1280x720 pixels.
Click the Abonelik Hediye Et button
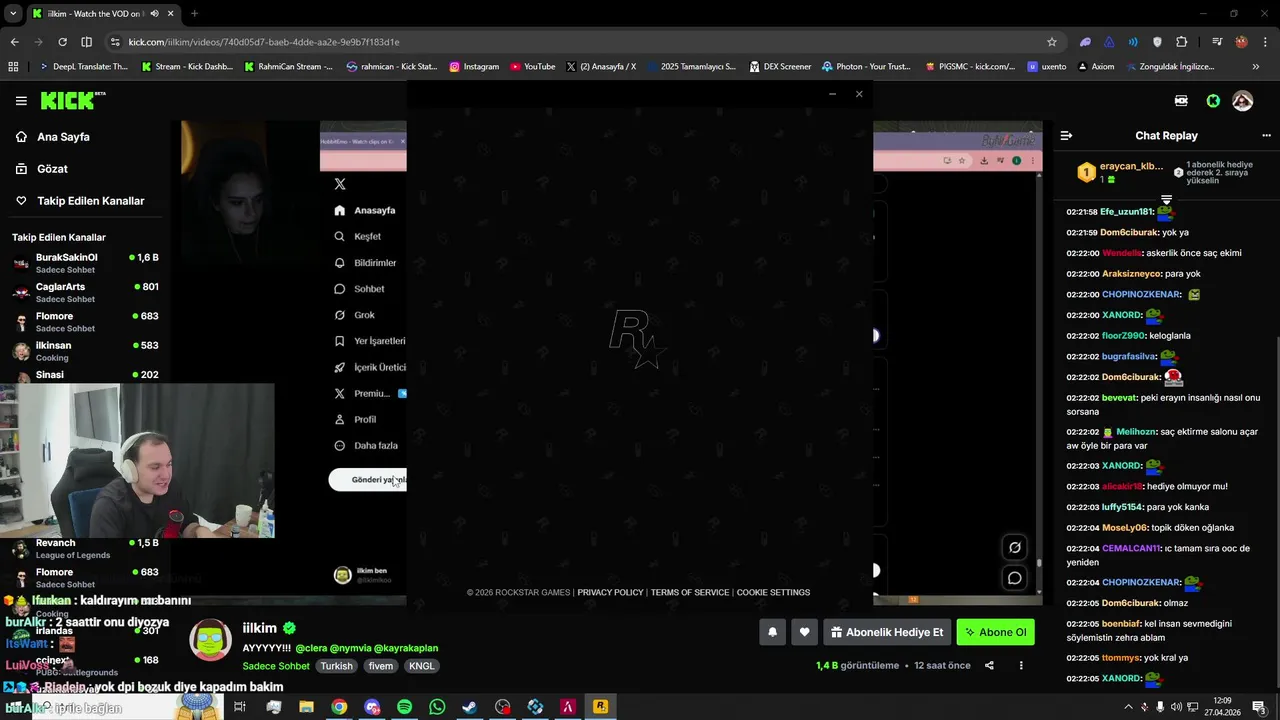886,632
